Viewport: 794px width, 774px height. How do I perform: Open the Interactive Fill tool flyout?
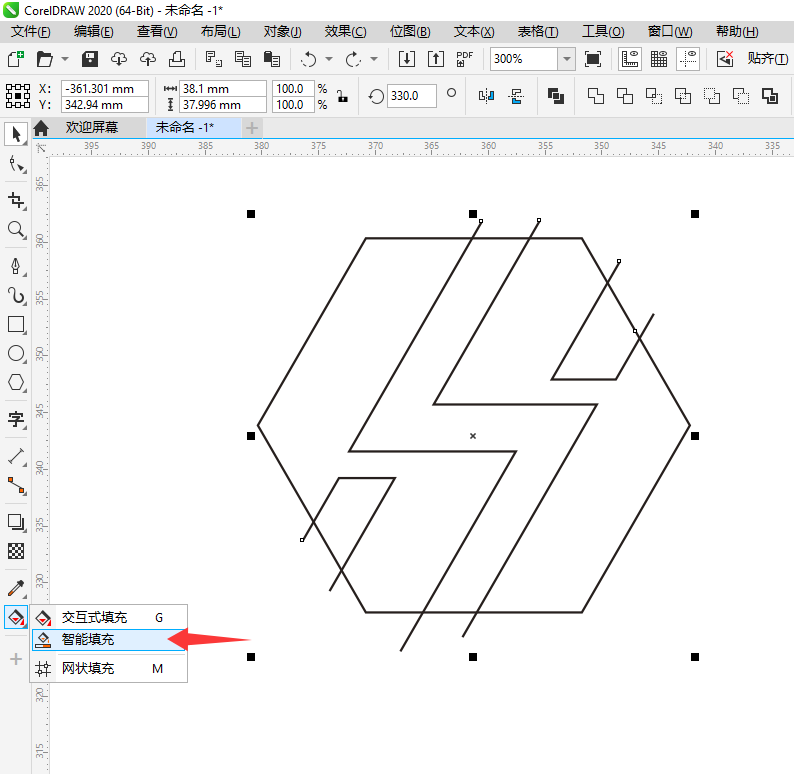[x=16, y=618]
